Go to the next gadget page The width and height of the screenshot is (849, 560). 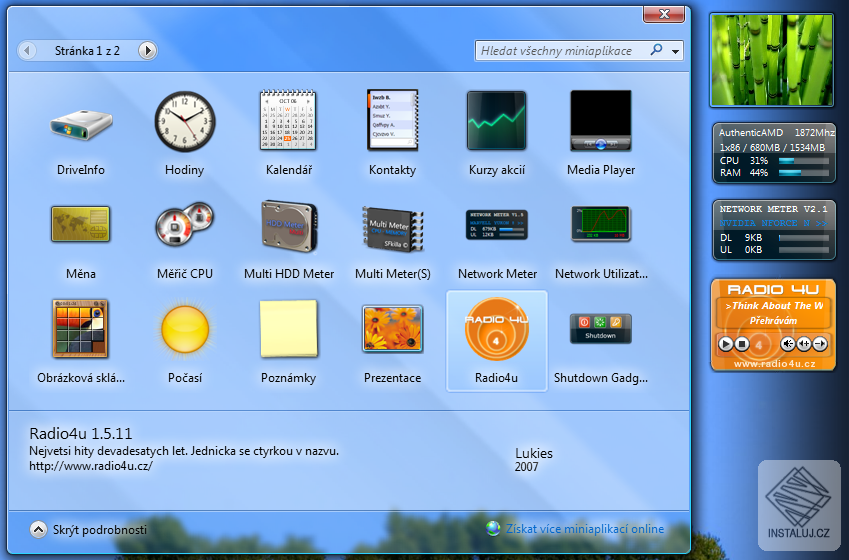click(x=147, y=50)
